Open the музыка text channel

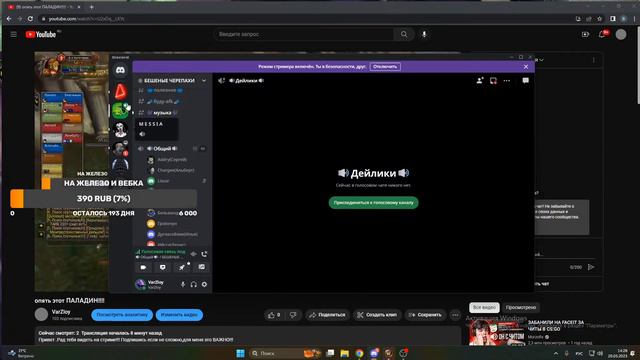[162, 113]
